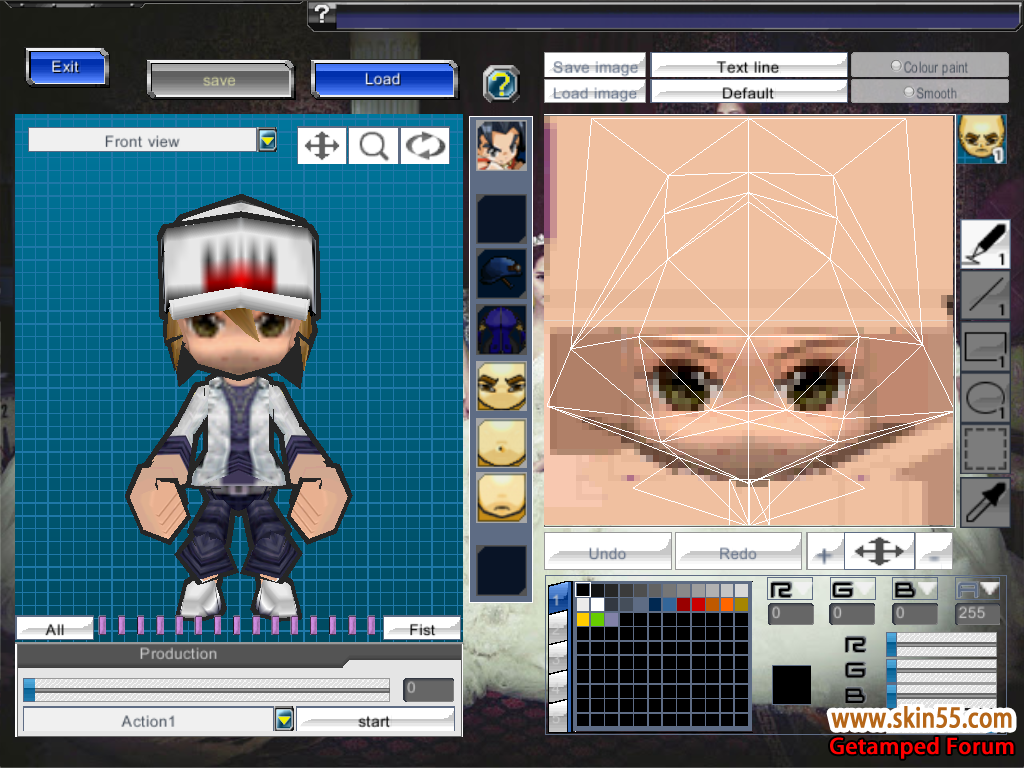Pick the eyedropper color sampler tool
Screen dimensions: 1024x768
[985, 502]
